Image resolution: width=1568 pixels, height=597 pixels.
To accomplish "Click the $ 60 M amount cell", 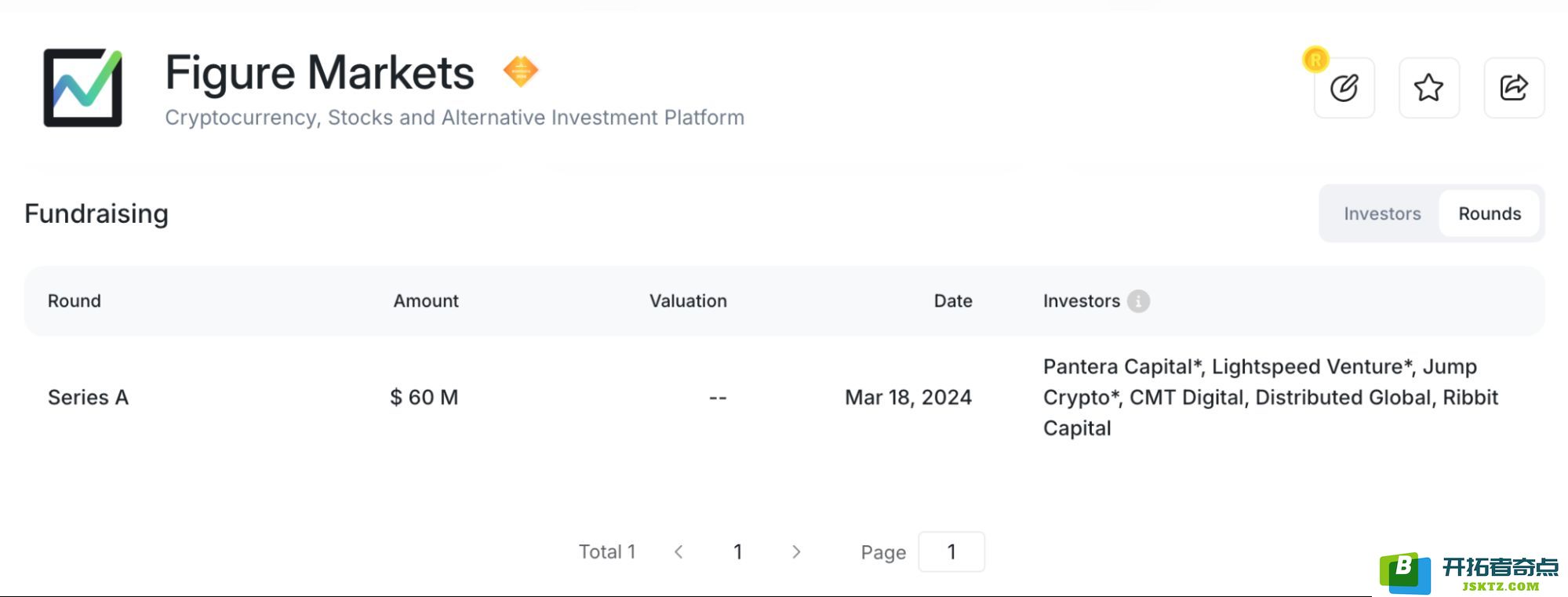I will [x=424, y=398].
